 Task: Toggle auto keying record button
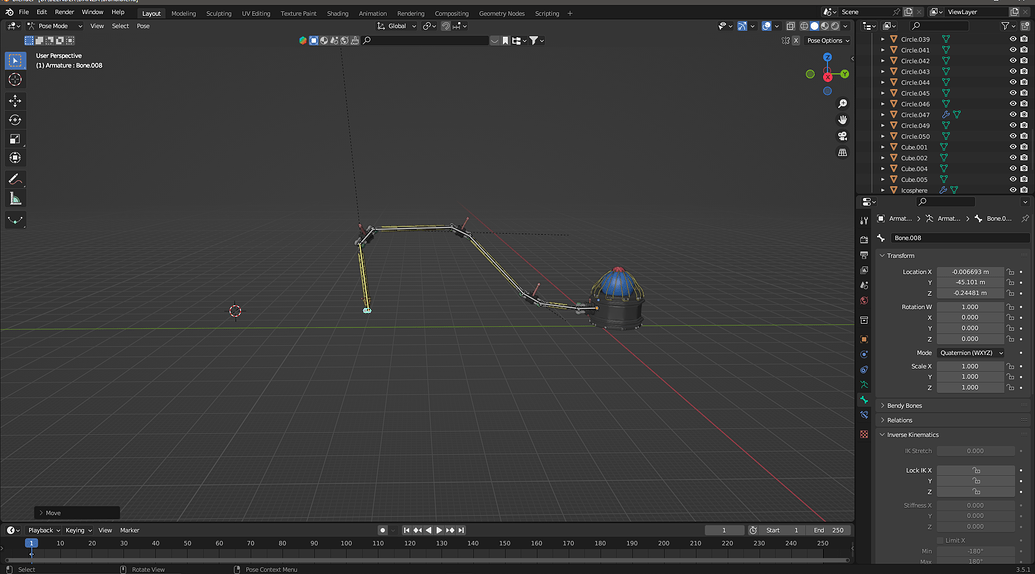pyautogui.click(x=382, y=530)
